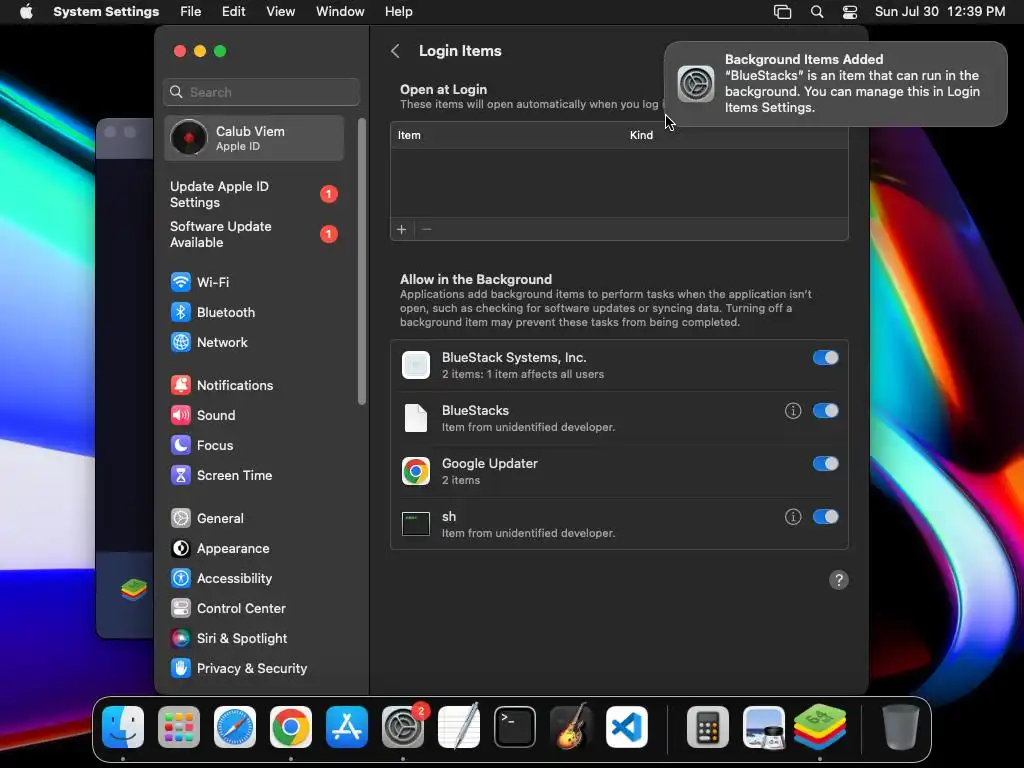Open the Window menu
This screenshot has width=1024, height=768.
coord(340,12)
